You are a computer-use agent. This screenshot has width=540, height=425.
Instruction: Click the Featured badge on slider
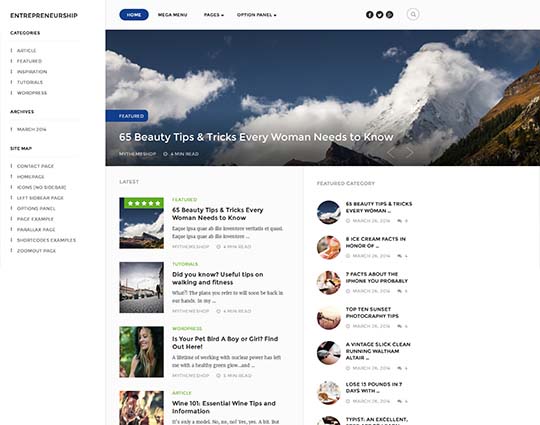click(x=127, y=116)
